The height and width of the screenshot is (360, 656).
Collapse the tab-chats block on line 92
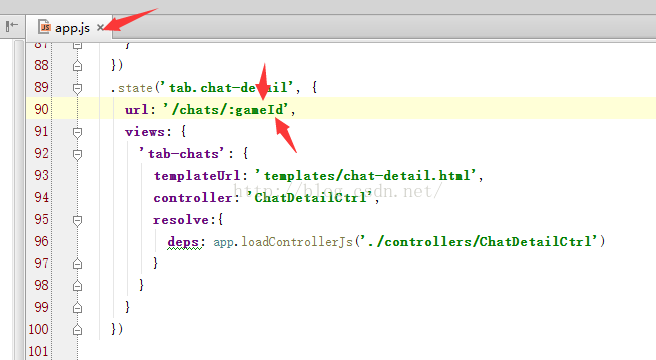[x=77, y=154]
